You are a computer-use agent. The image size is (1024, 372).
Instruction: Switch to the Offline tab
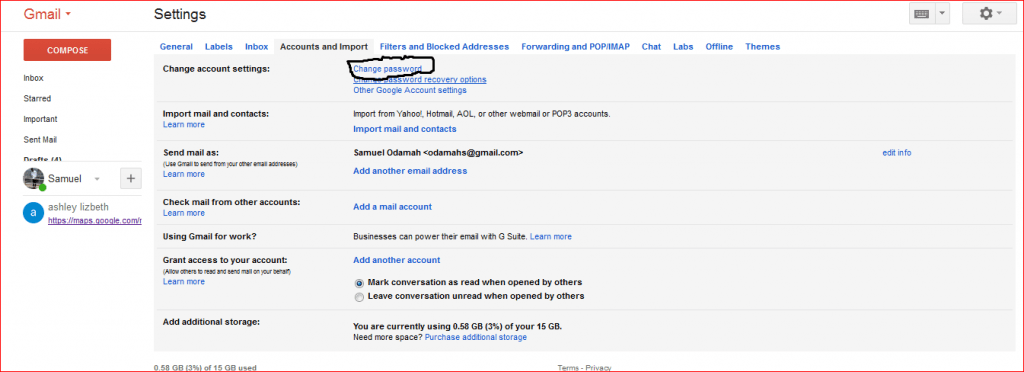[719, 46]
